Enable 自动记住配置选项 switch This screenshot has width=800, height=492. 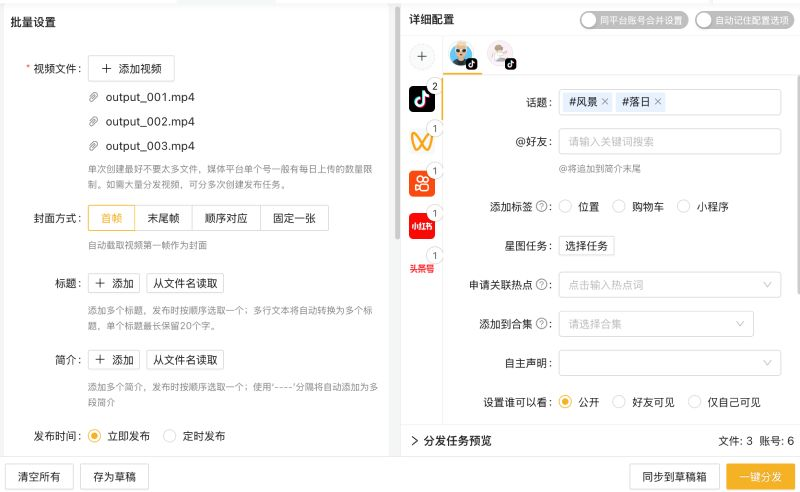click(744, 20)
